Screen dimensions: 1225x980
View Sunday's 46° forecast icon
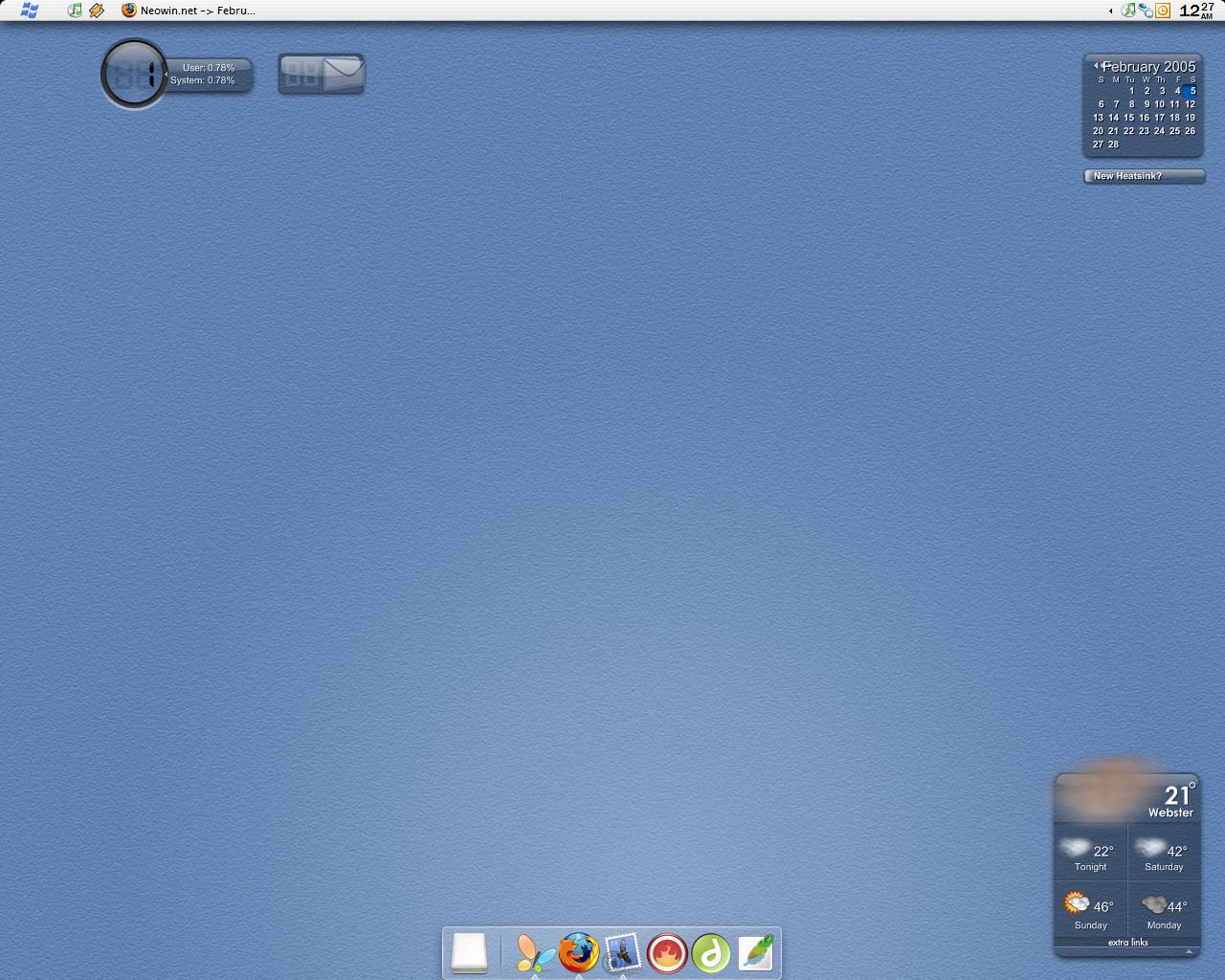pyautogui.click(x=1077, y=903)
